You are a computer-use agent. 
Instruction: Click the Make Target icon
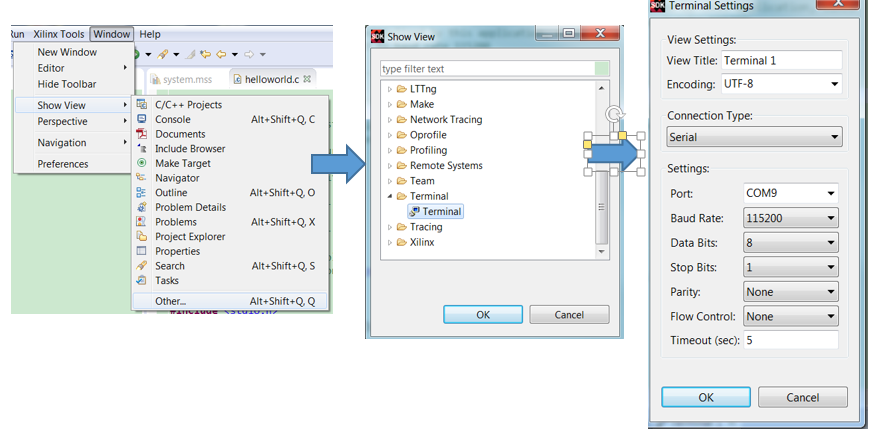coord(142,163)
